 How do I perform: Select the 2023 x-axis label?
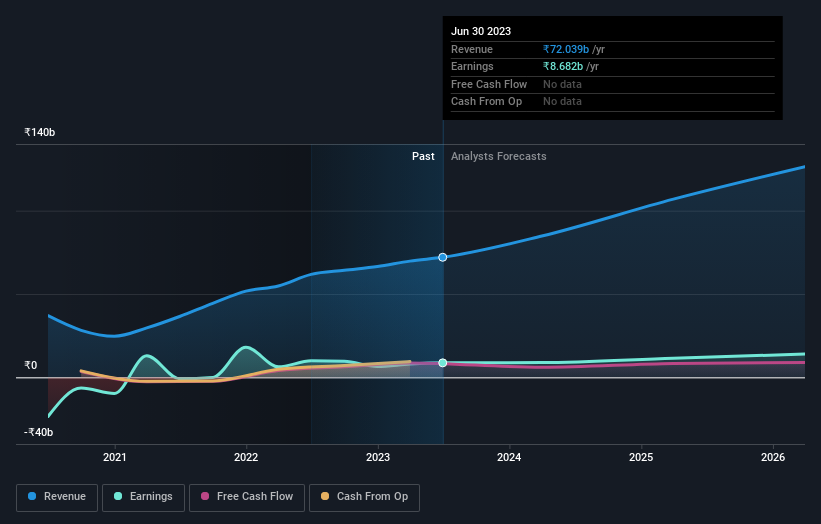pyautogui.click(x=378, y=457)
